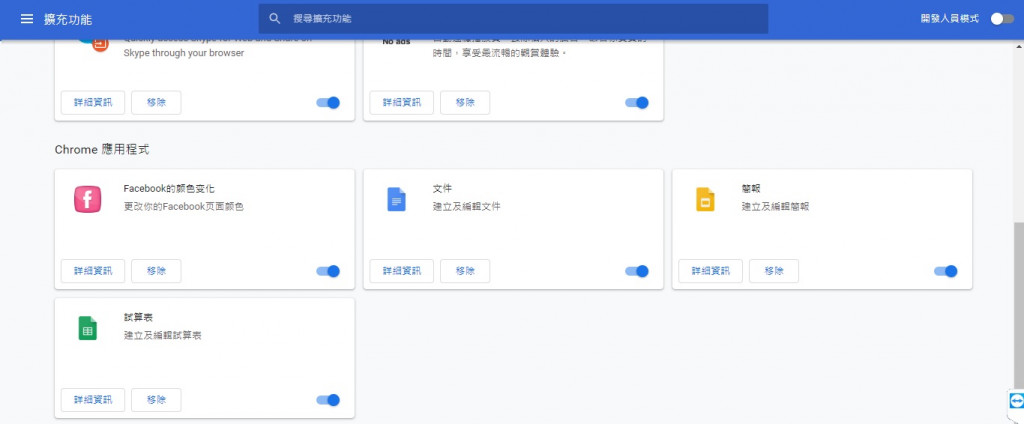Screen dimensions: 1024x424
Task: Open 詳細資訊 for Facebook的顏色變化
Action: tap(93, 271)
